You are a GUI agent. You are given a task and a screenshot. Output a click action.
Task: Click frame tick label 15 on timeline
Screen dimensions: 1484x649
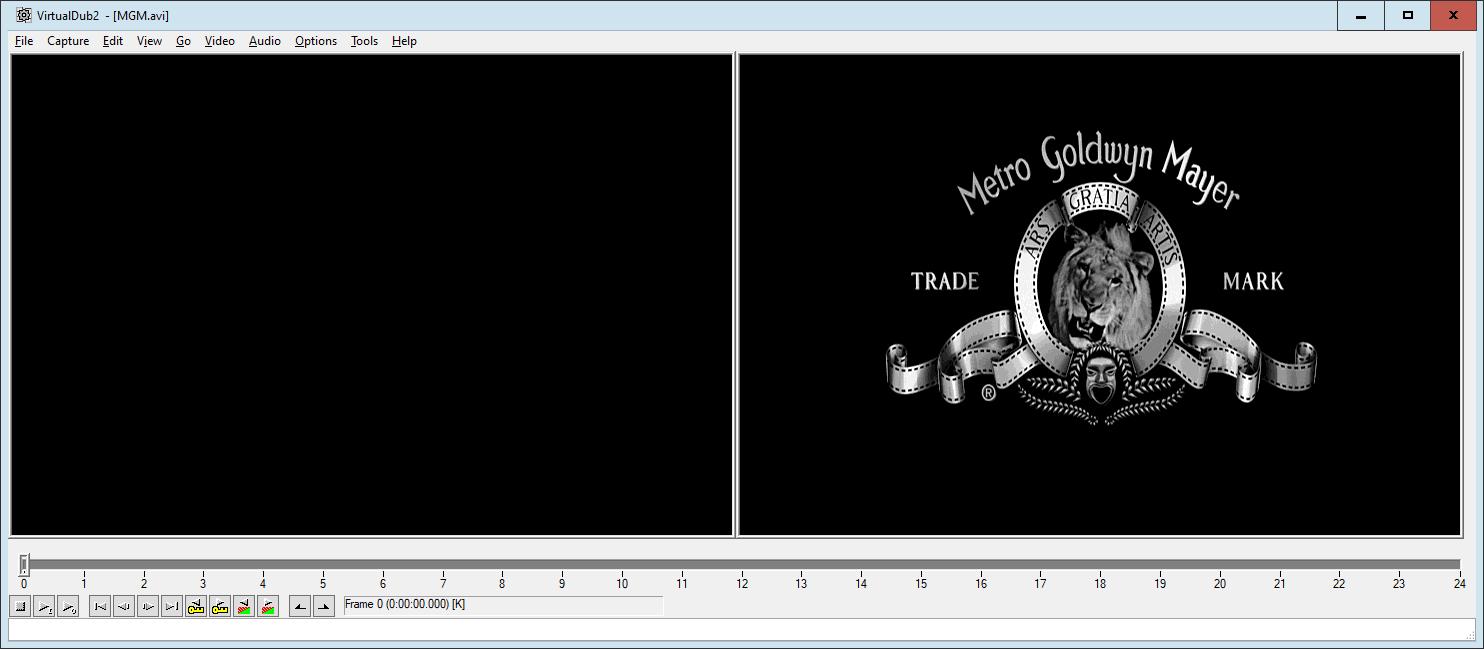click(921, 584)
